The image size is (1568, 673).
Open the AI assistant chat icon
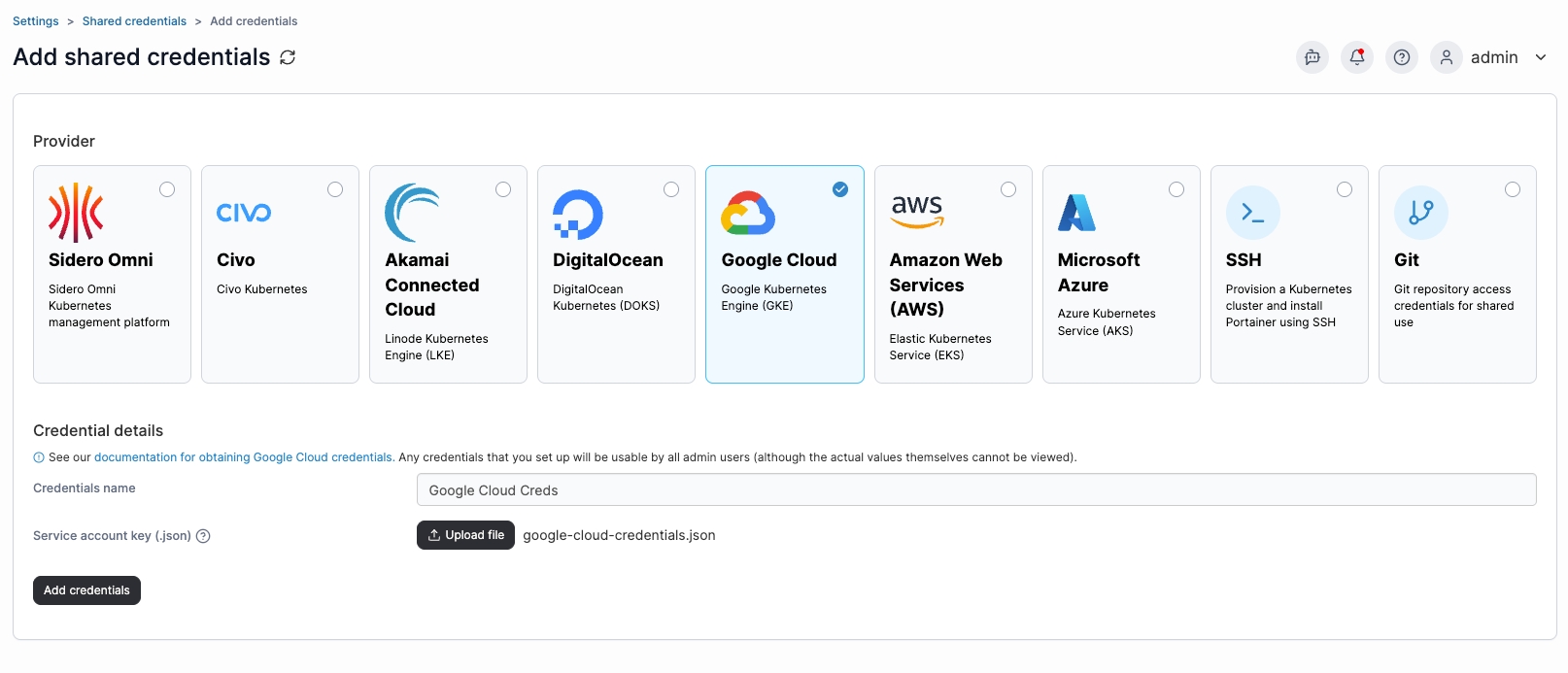(1312, 57)
